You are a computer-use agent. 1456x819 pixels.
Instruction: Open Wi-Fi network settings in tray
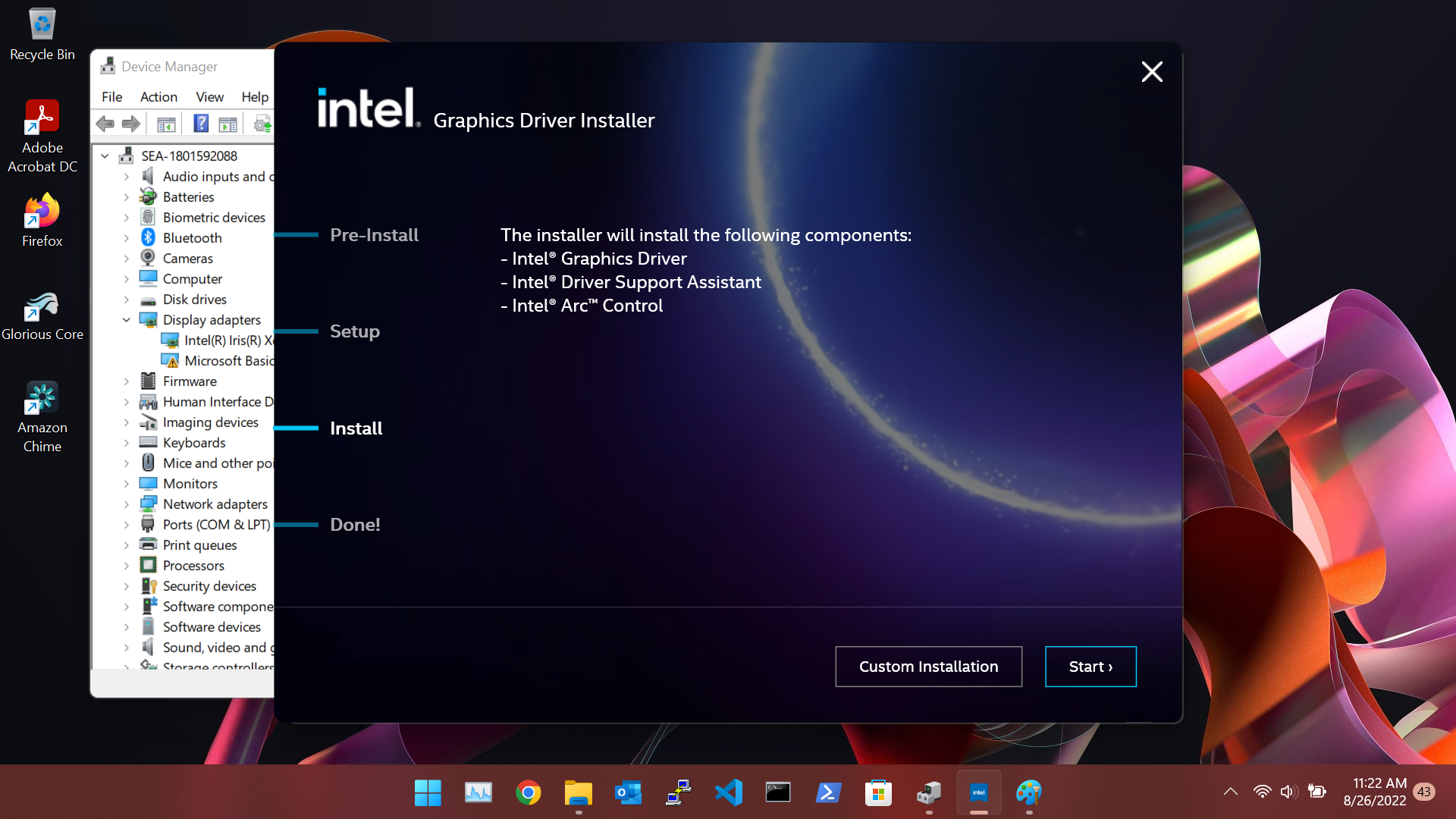(x=1262, y=792)
